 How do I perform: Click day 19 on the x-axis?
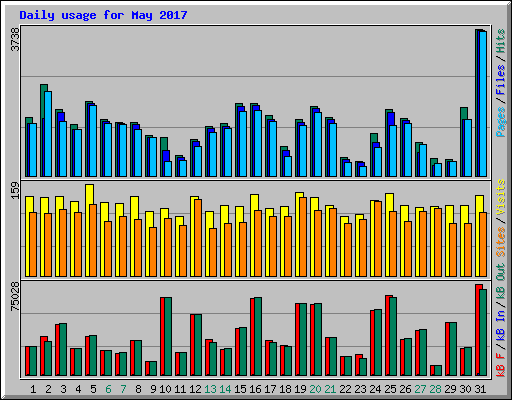(300, 389)
